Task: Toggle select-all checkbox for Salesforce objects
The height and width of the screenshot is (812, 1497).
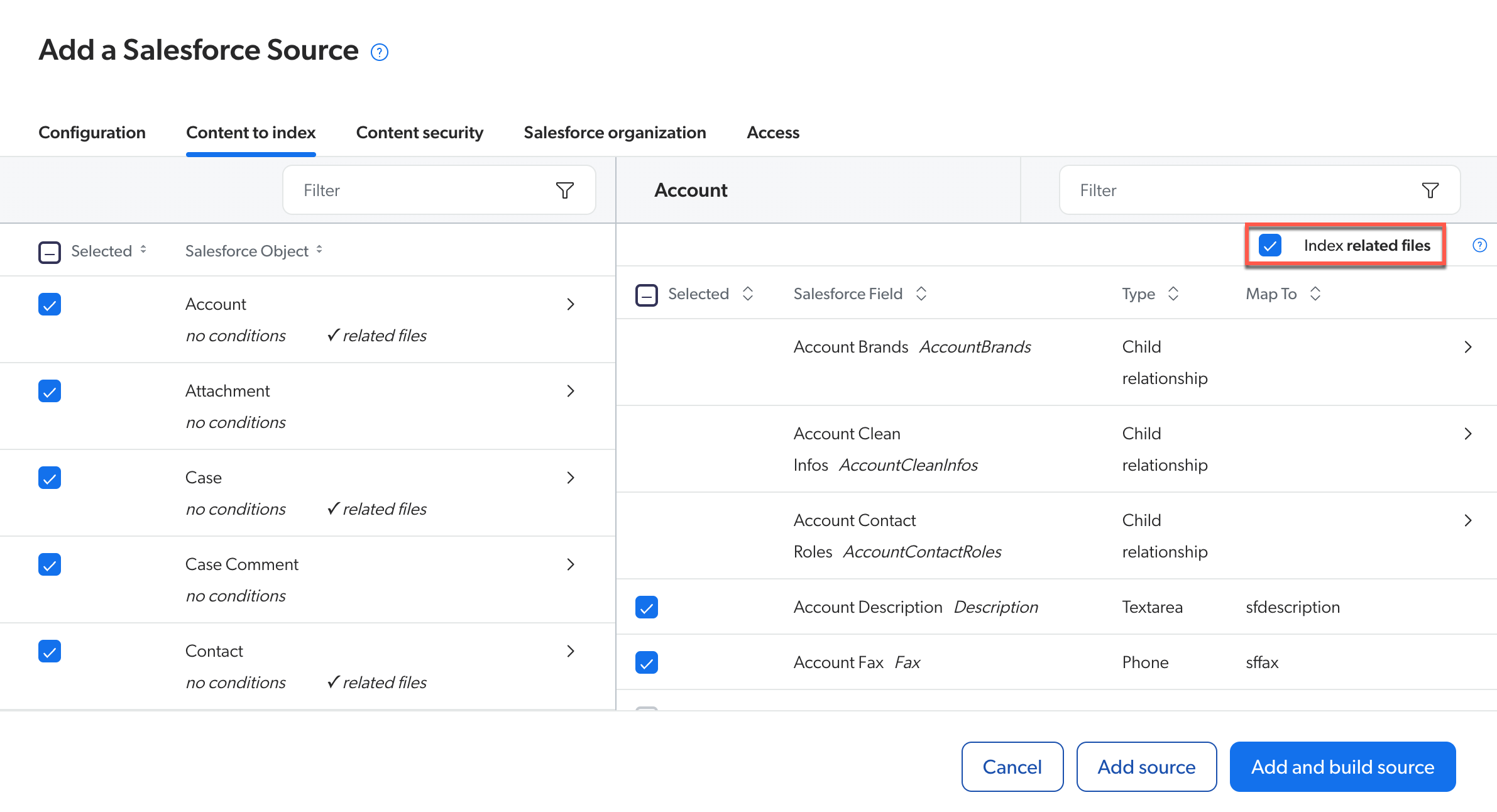Action: 50,252
